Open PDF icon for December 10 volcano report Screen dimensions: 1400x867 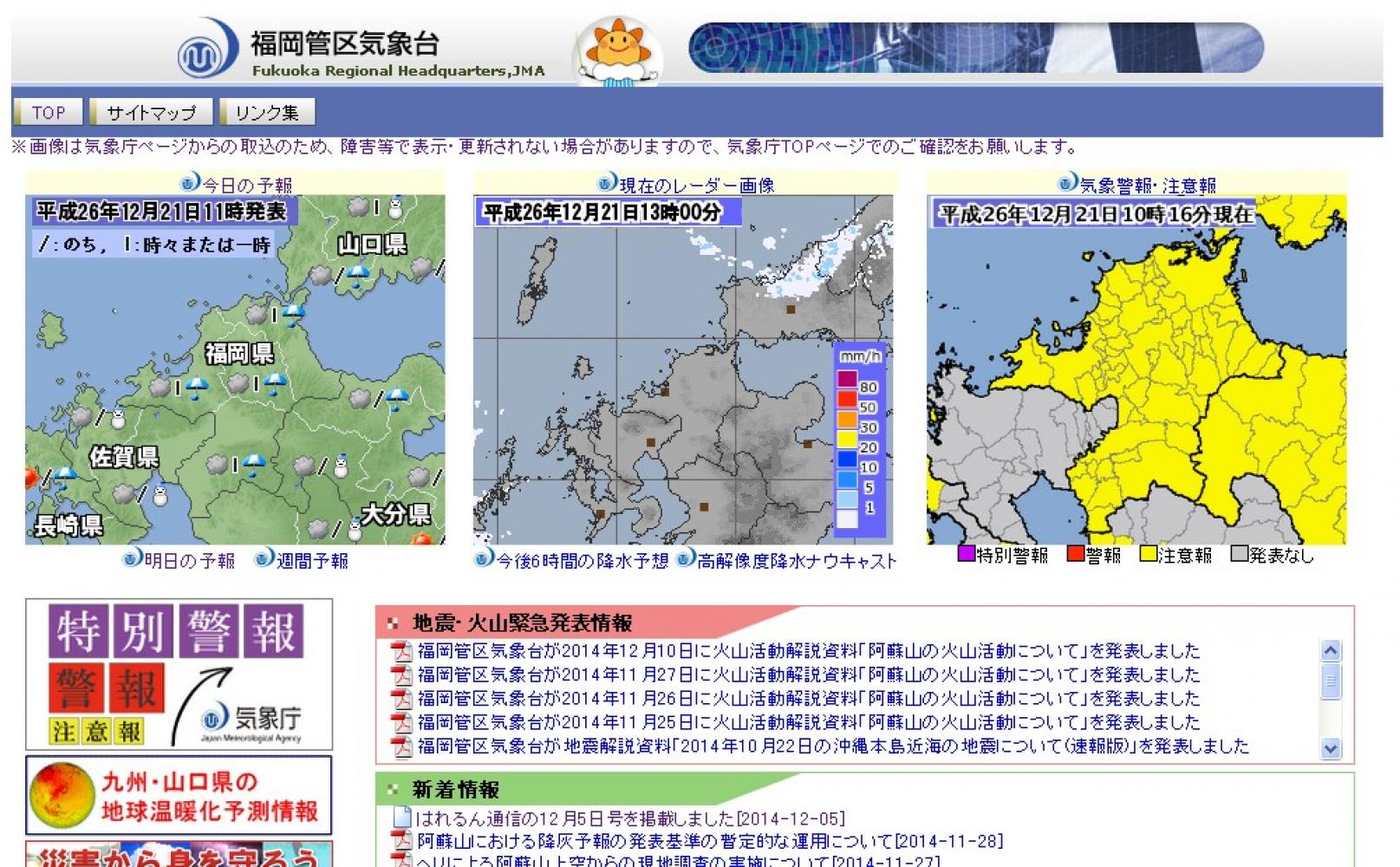[x=401, y=651]
